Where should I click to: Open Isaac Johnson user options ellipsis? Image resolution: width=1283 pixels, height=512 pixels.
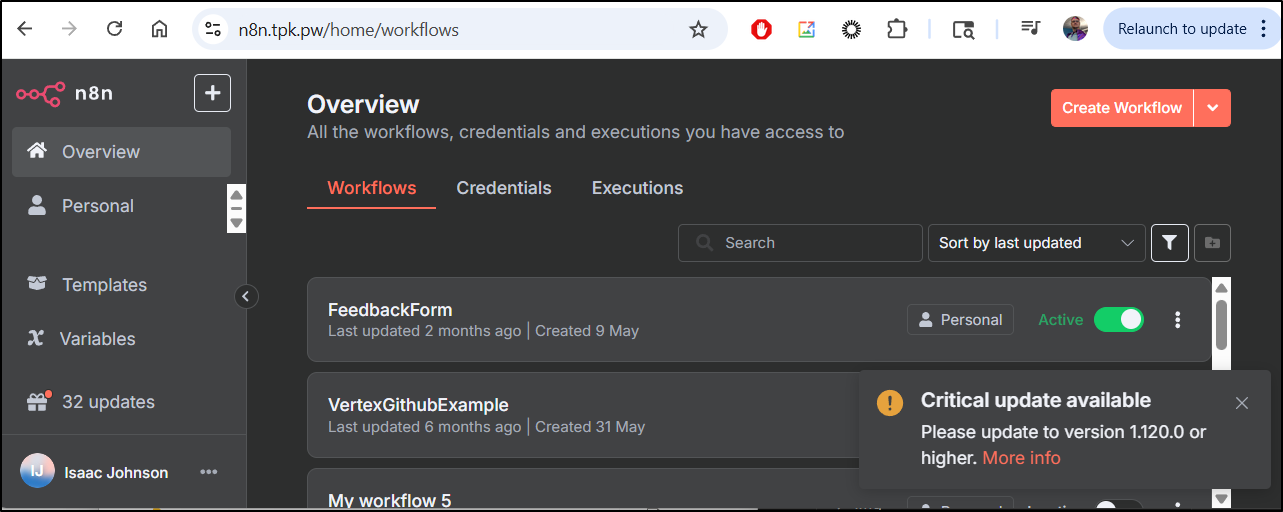tap(208, 472)
